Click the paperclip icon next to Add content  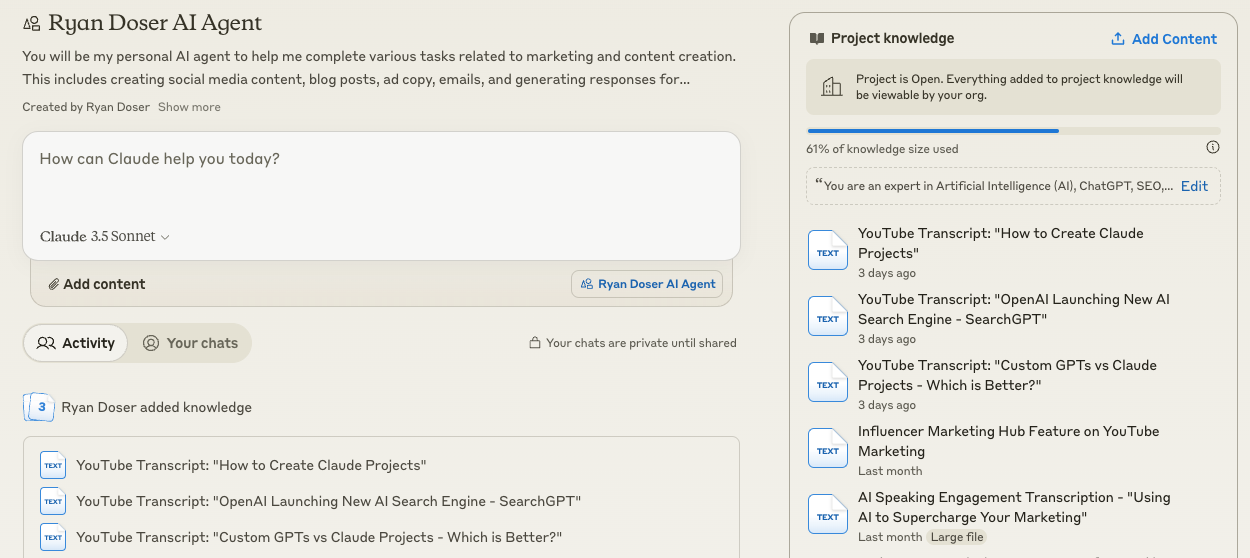pos(54,284)
